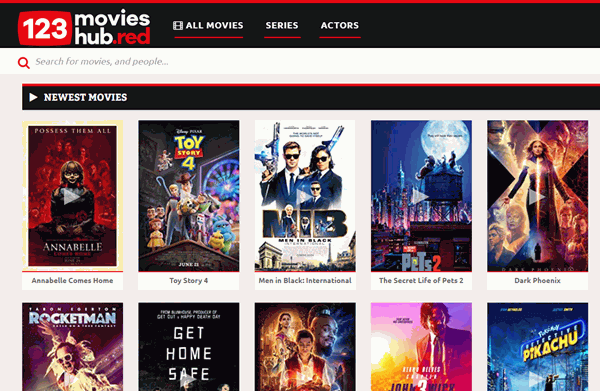Play overlay on Annabelle Comes Home poster
Image resolution: width=600 pixels, height=391 pixels.
pyautogui.click(x=71, y=197)
